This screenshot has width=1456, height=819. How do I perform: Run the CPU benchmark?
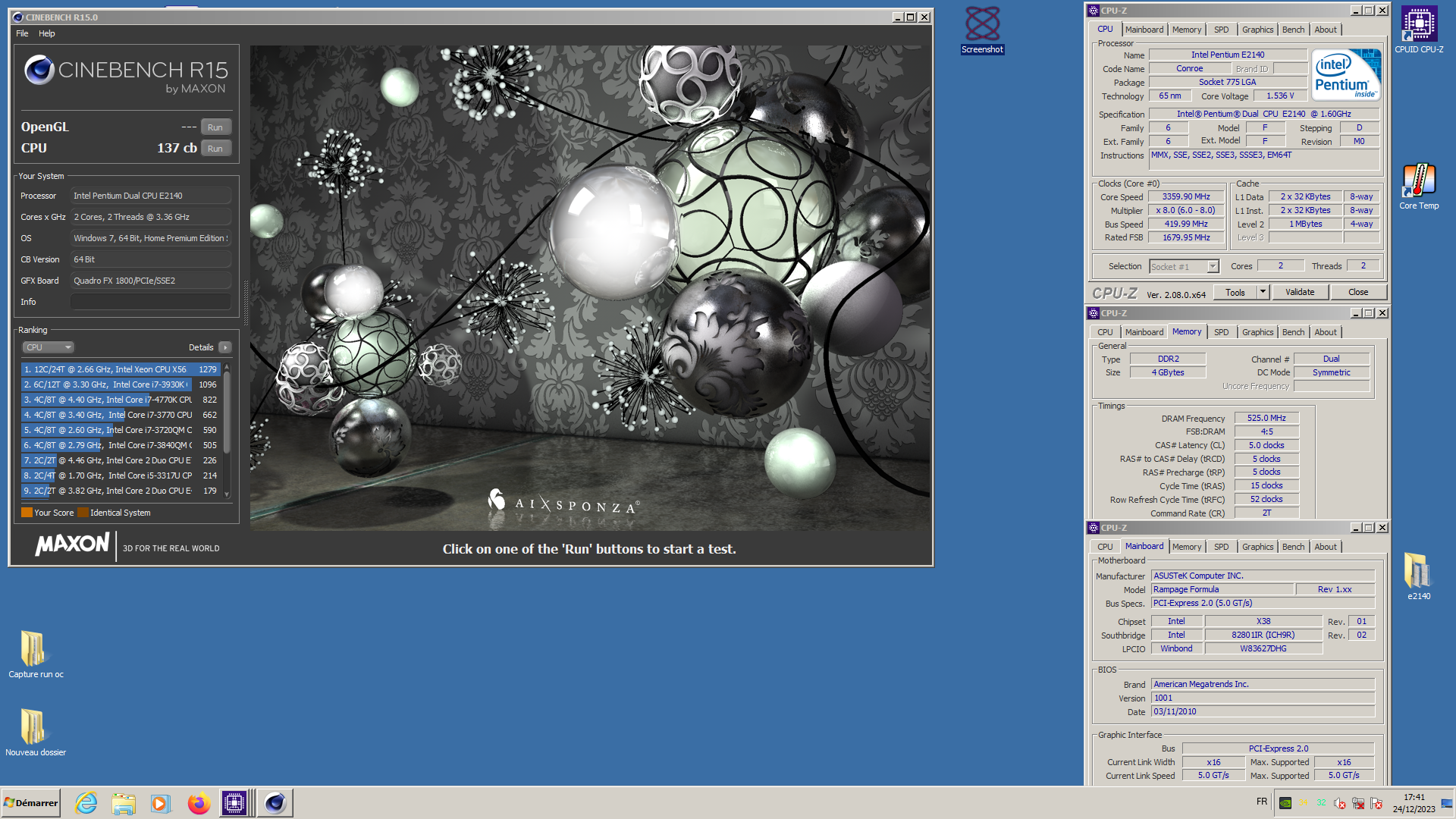tap(215, 149)
